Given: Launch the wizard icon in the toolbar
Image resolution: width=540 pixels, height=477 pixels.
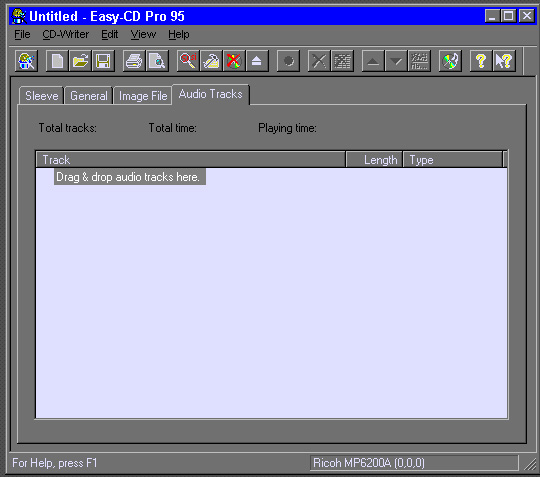Looking at the screenshot, I should pos(27,61).
